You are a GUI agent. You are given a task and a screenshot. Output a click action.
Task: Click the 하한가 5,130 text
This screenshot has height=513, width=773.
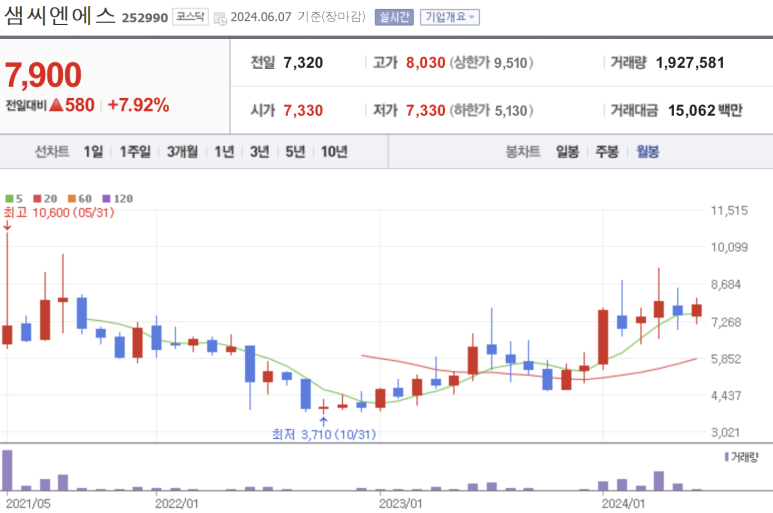pos(491,110)
